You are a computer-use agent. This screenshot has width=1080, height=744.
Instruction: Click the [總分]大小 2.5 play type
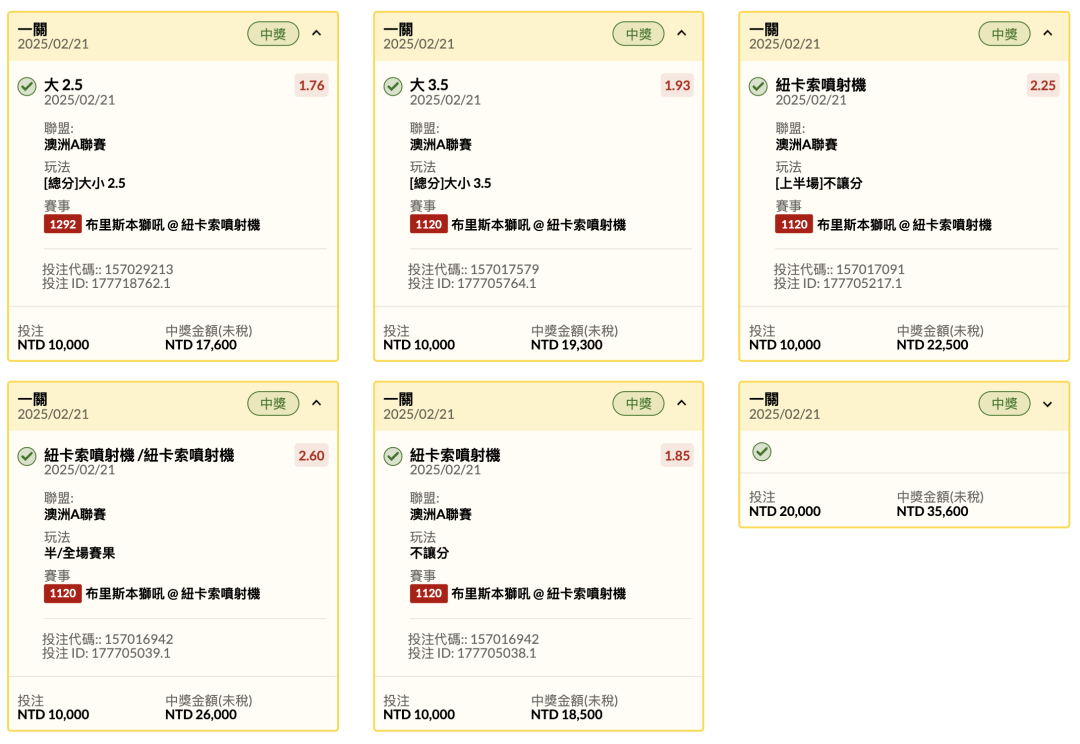pyautogui.click(x=85, y=183)
